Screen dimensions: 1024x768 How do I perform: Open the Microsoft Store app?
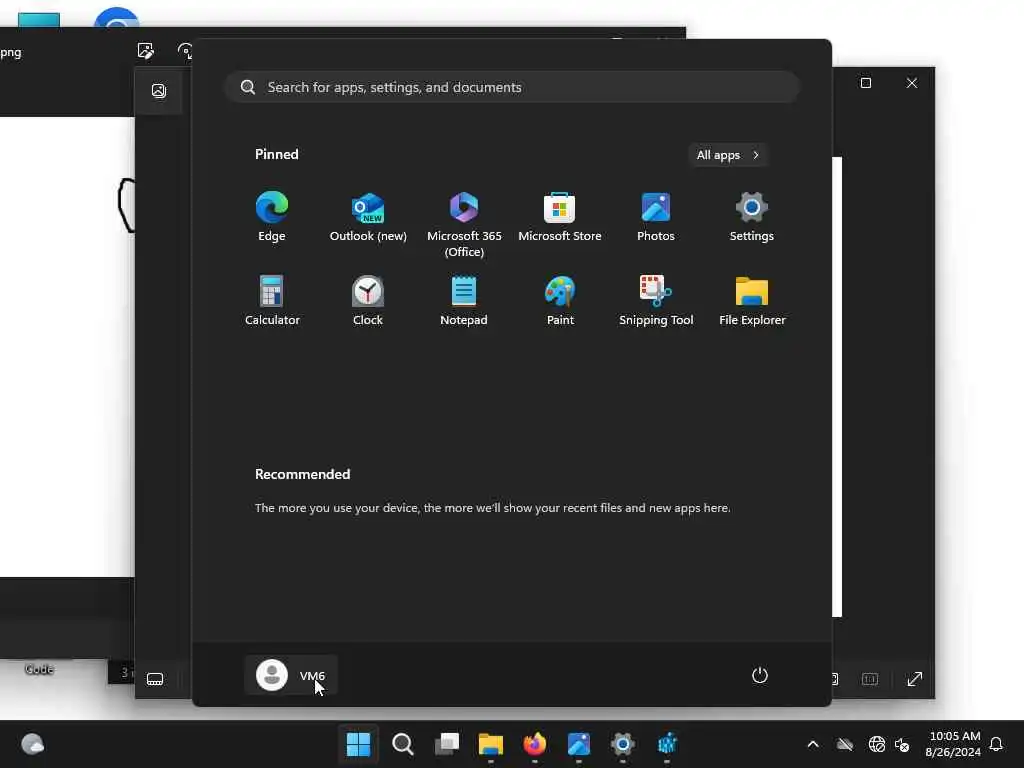point(560,217)
